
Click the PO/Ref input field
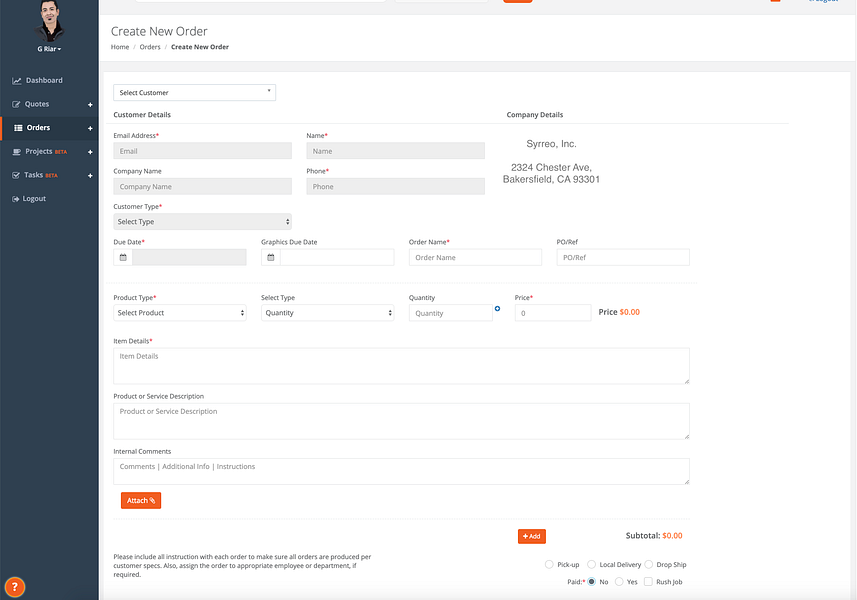pyautogui.click(x=623, y=257)
